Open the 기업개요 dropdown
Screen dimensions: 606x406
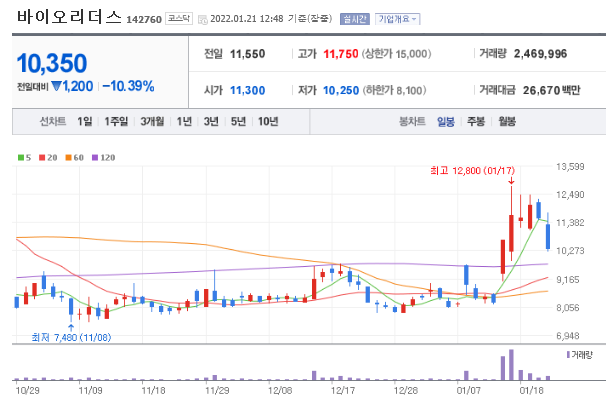tap(397, 19)
